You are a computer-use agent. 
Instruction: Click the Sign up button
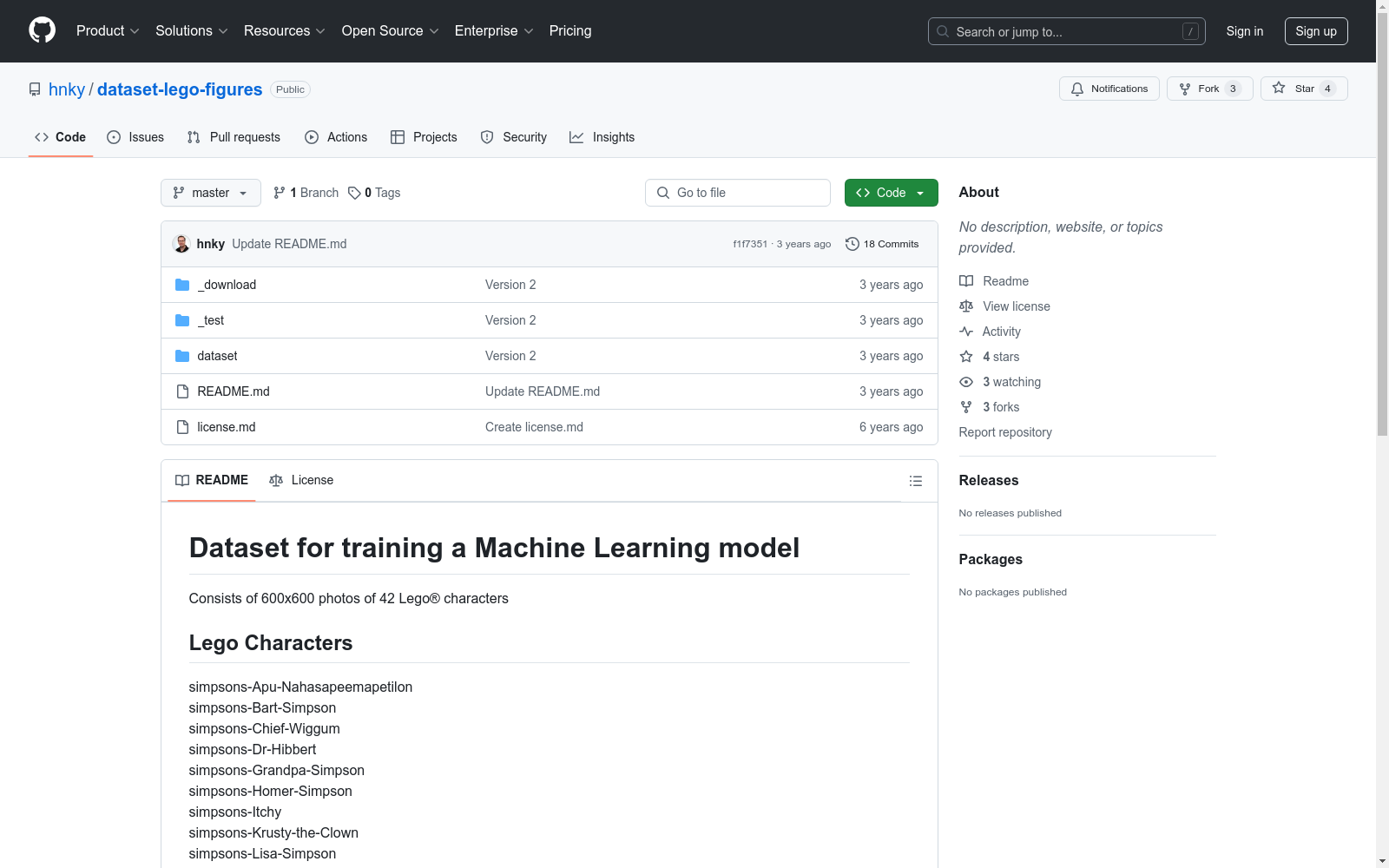pyautogui.click(x=1316, y=31)
